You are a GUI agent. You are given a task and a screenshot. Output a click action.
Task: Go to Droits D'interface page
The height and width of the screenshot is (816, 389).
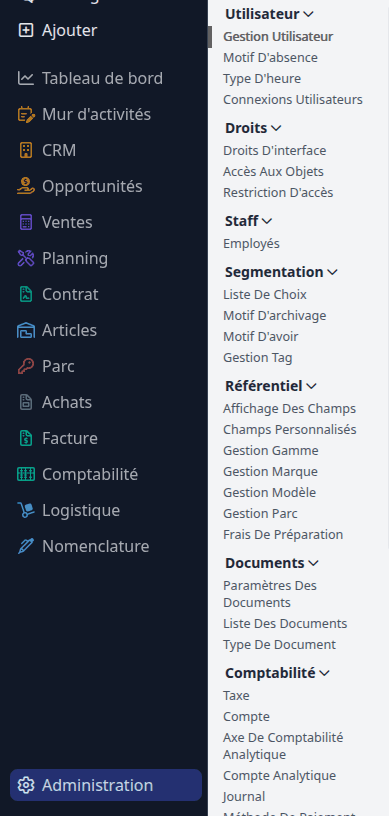click(x=274, y=151)
